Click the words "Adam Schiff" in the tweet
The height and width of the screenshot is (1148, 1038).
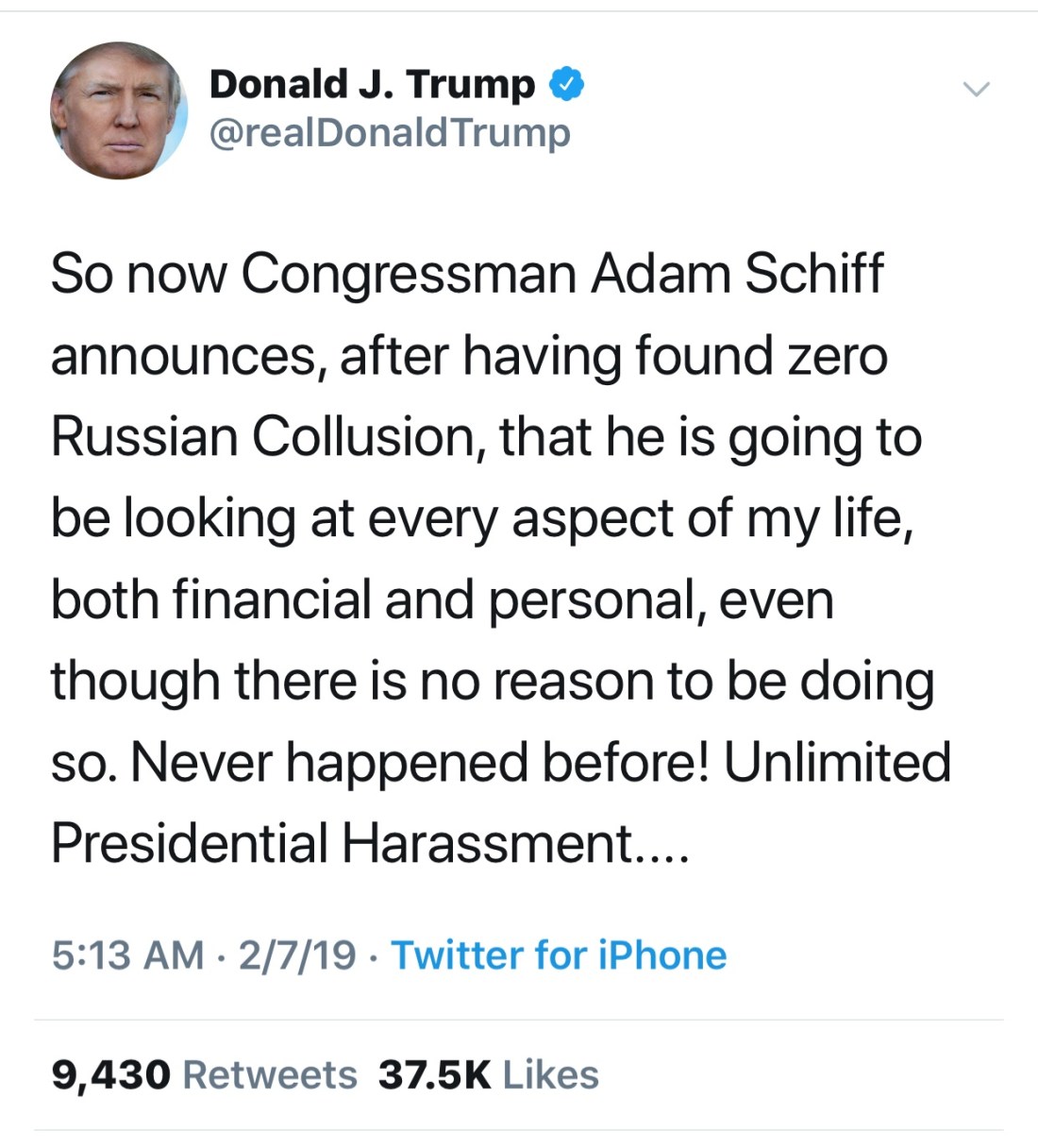737,275
